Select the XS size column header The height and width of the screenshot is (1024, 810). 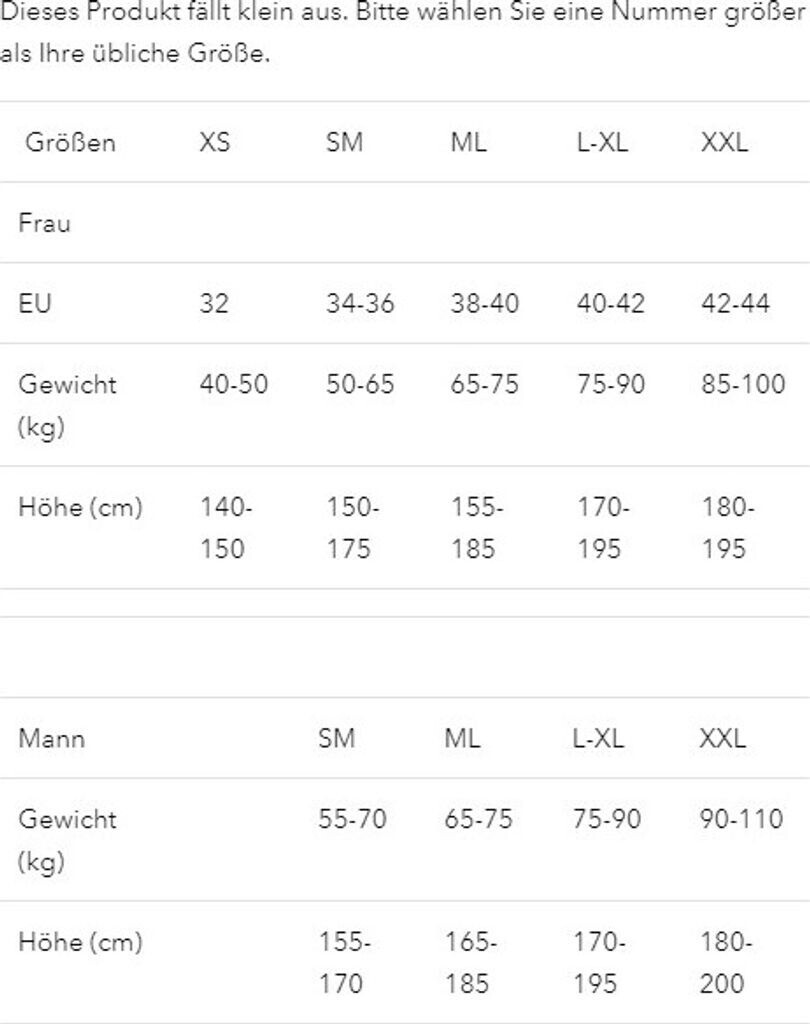pyautogui.click(x=214, y=142)
